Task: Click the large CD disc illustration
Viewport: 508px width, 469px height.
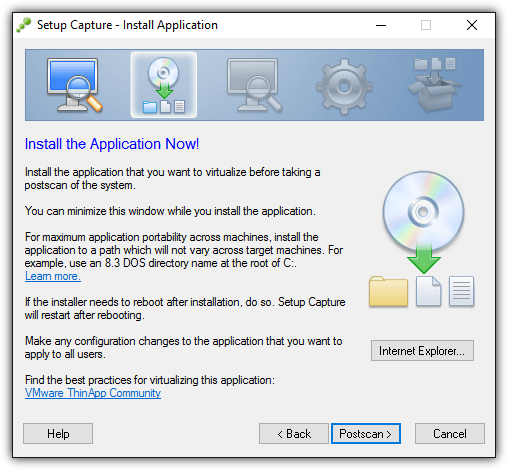Action: coord(423,211)
